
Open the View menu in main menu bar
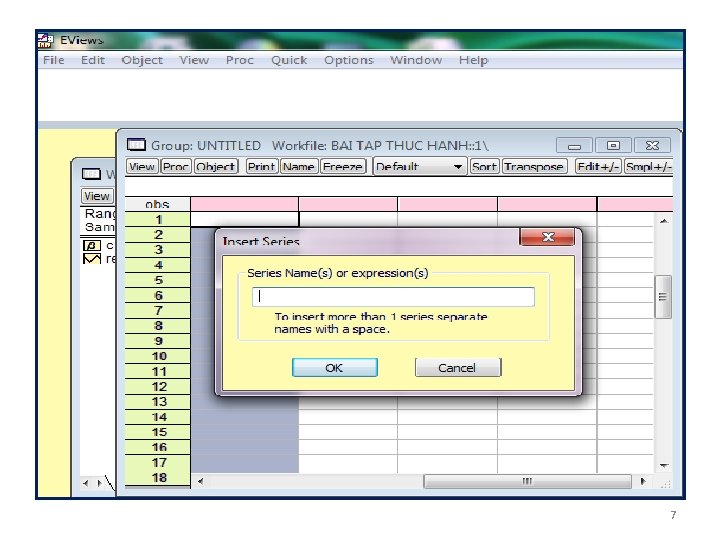click(194, 60)
